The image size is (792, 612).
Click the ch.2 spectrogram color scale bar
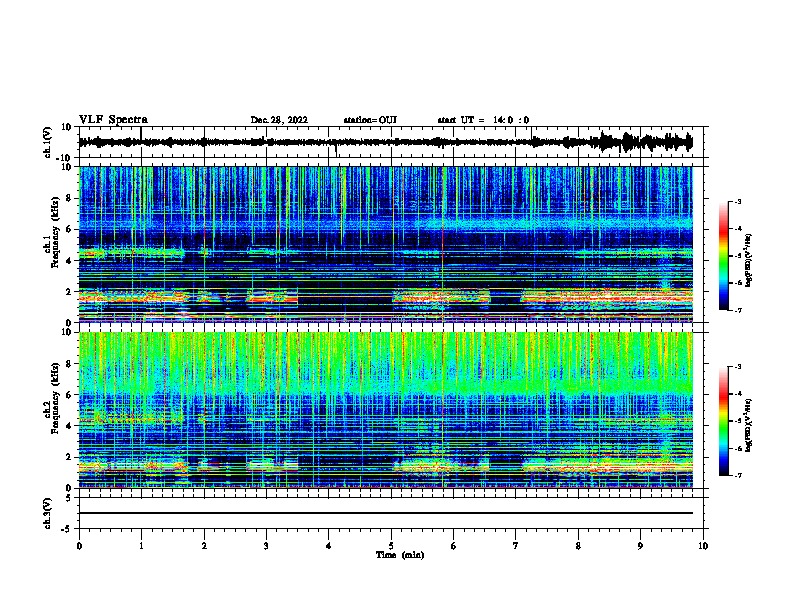724,421
